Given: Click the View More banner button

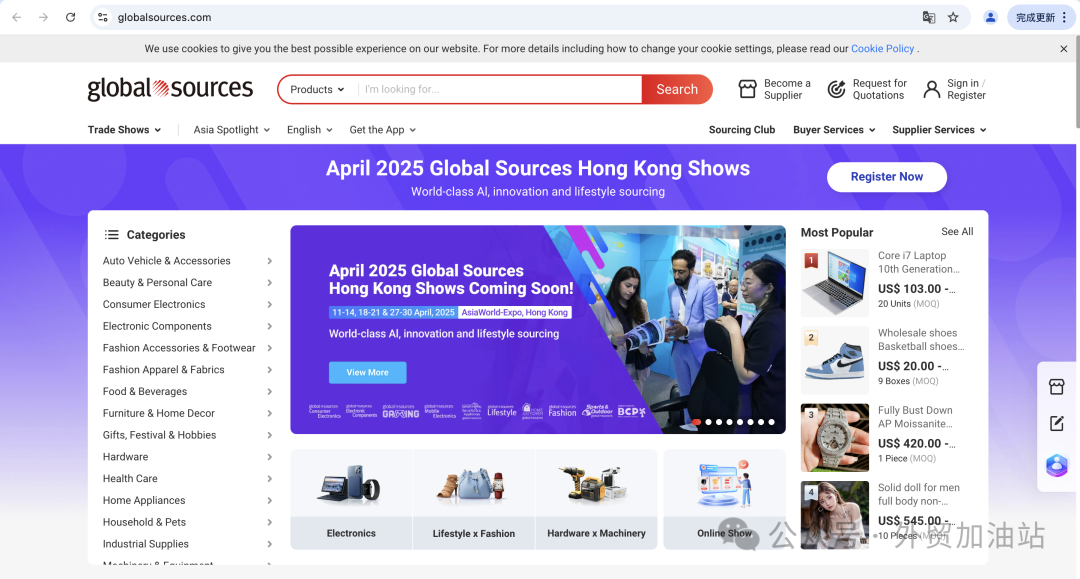Looking at the screenshot, I should tap(367, 372).
